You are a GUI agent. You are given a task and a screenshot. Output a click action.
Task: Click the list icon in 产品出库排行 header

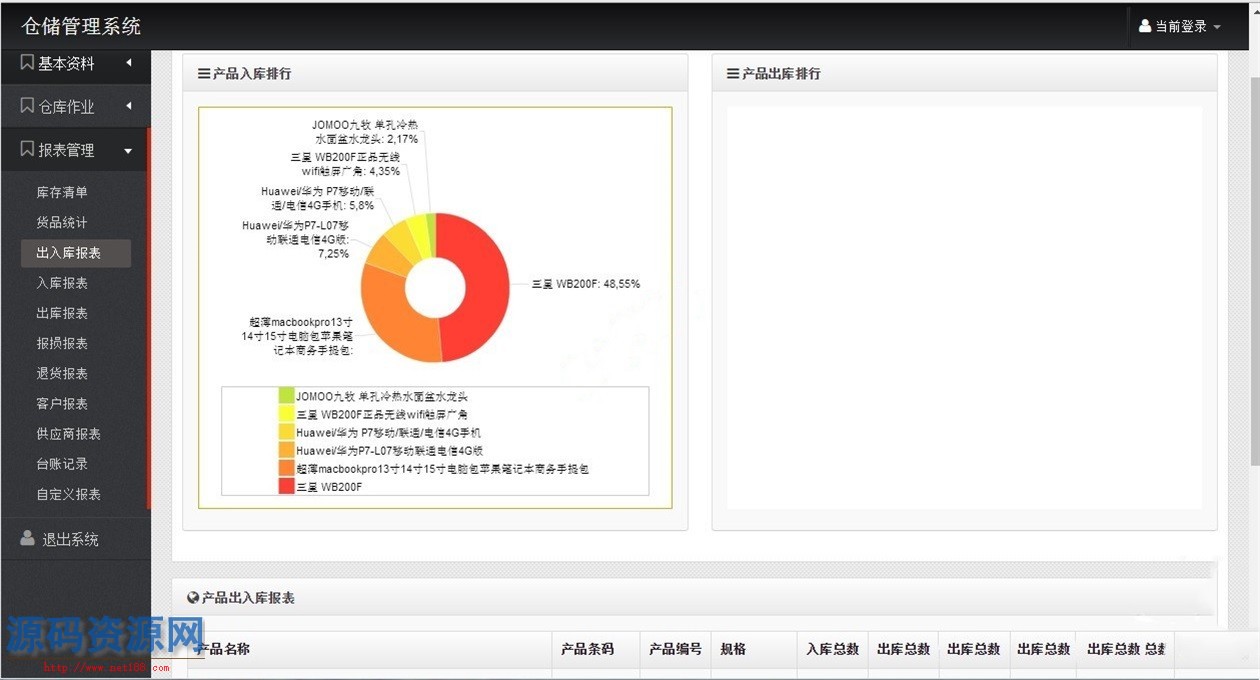[733, 74]
